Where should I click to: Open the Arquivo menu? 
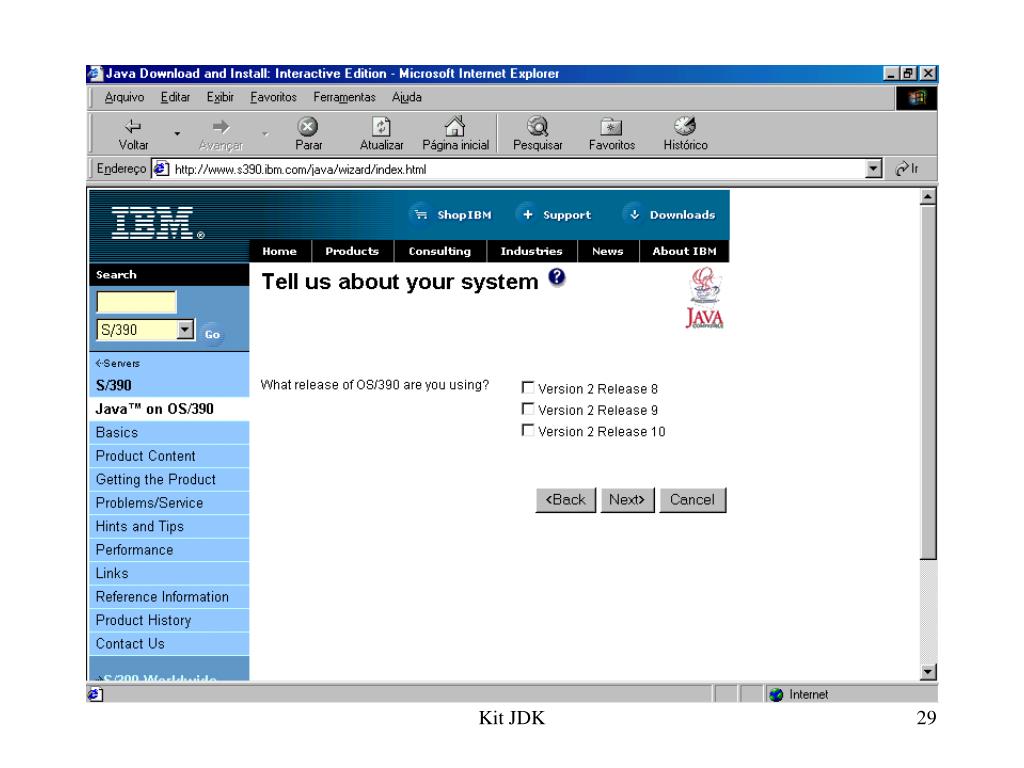click(x=124, y=97)
